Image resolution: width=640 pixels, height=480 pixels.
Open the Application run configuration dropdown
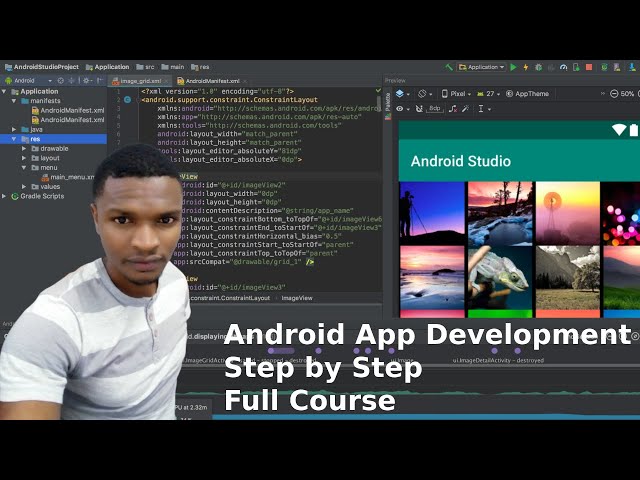pyautogui.click(x=482, y=67)
